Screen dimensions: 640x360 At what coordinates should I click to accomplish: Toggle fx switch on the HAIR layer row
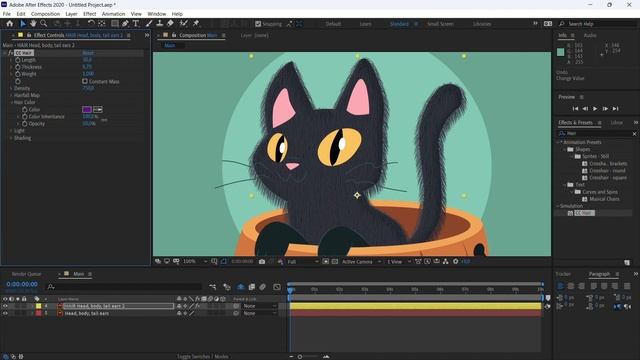198,306
